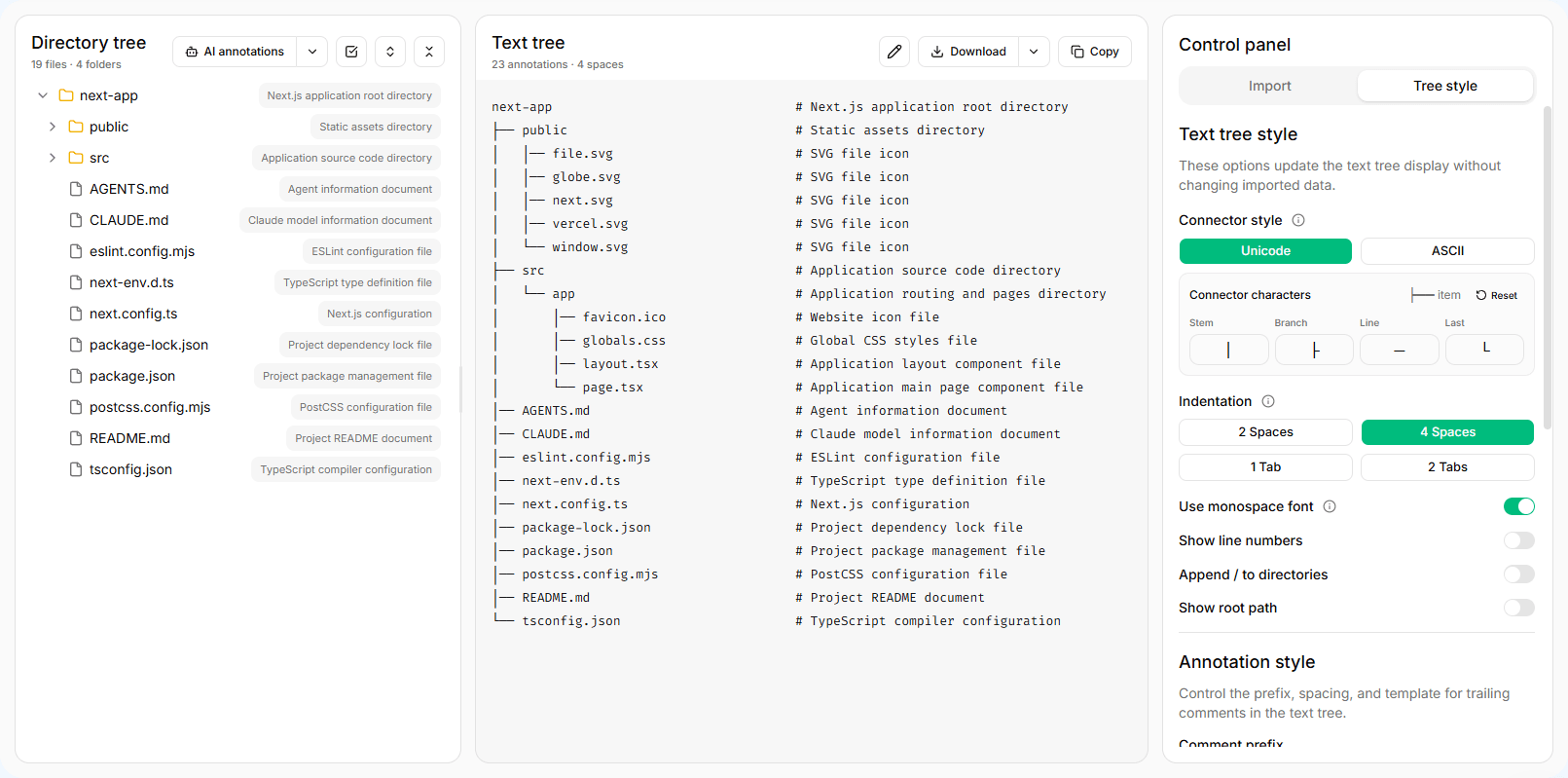The height and width of the screenshot is (778, 1568).
Task: Select ASCII connector style
Action: (x=1447, y=251)
